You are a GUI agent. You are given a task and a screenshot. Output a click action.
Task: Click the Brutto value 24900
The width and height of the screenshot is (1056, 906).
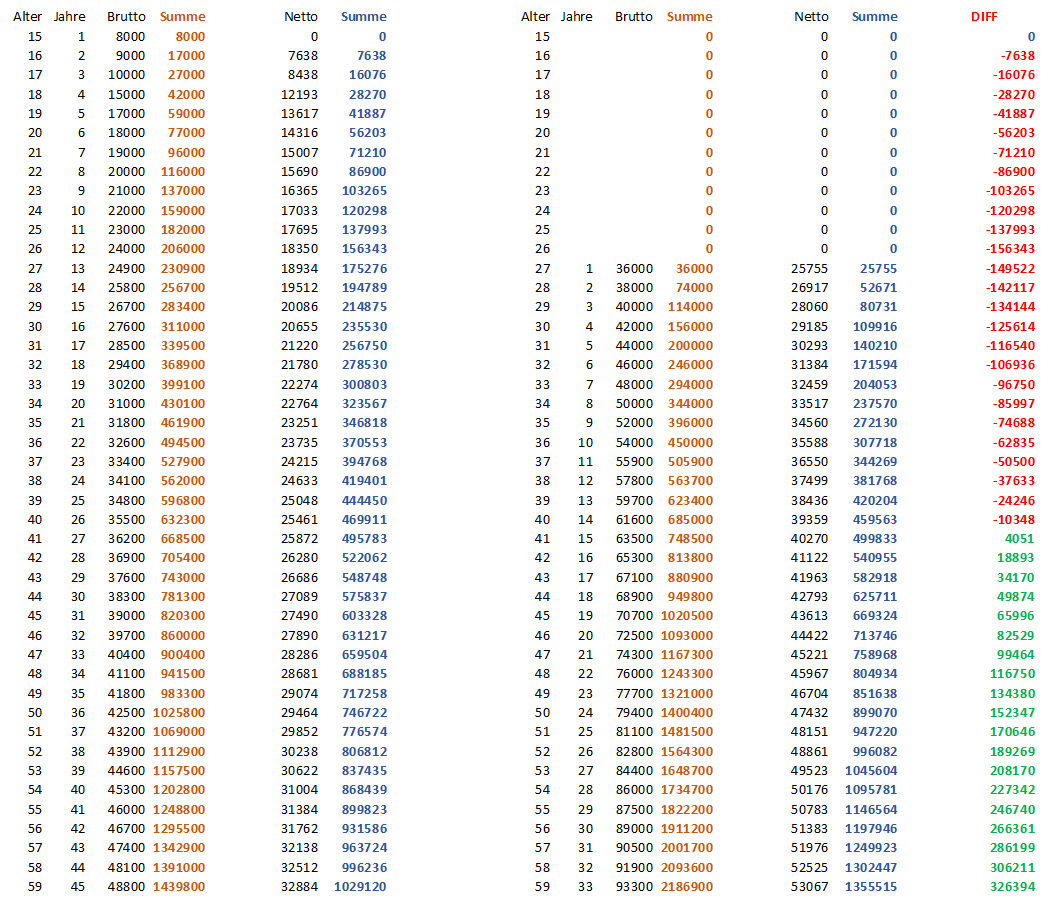point(127,268)
